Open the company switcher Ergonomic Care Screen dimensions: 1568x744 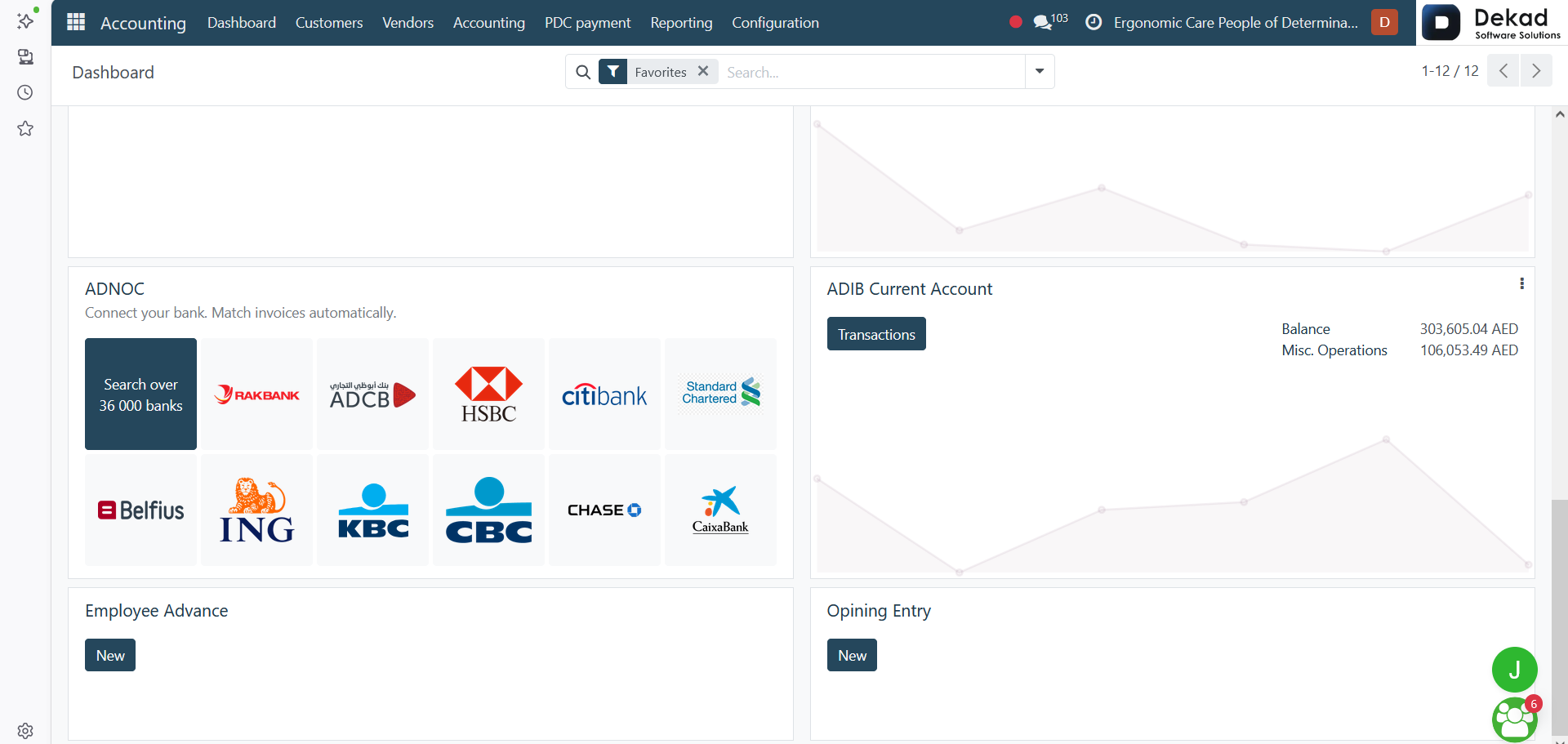coord(1236,23)
